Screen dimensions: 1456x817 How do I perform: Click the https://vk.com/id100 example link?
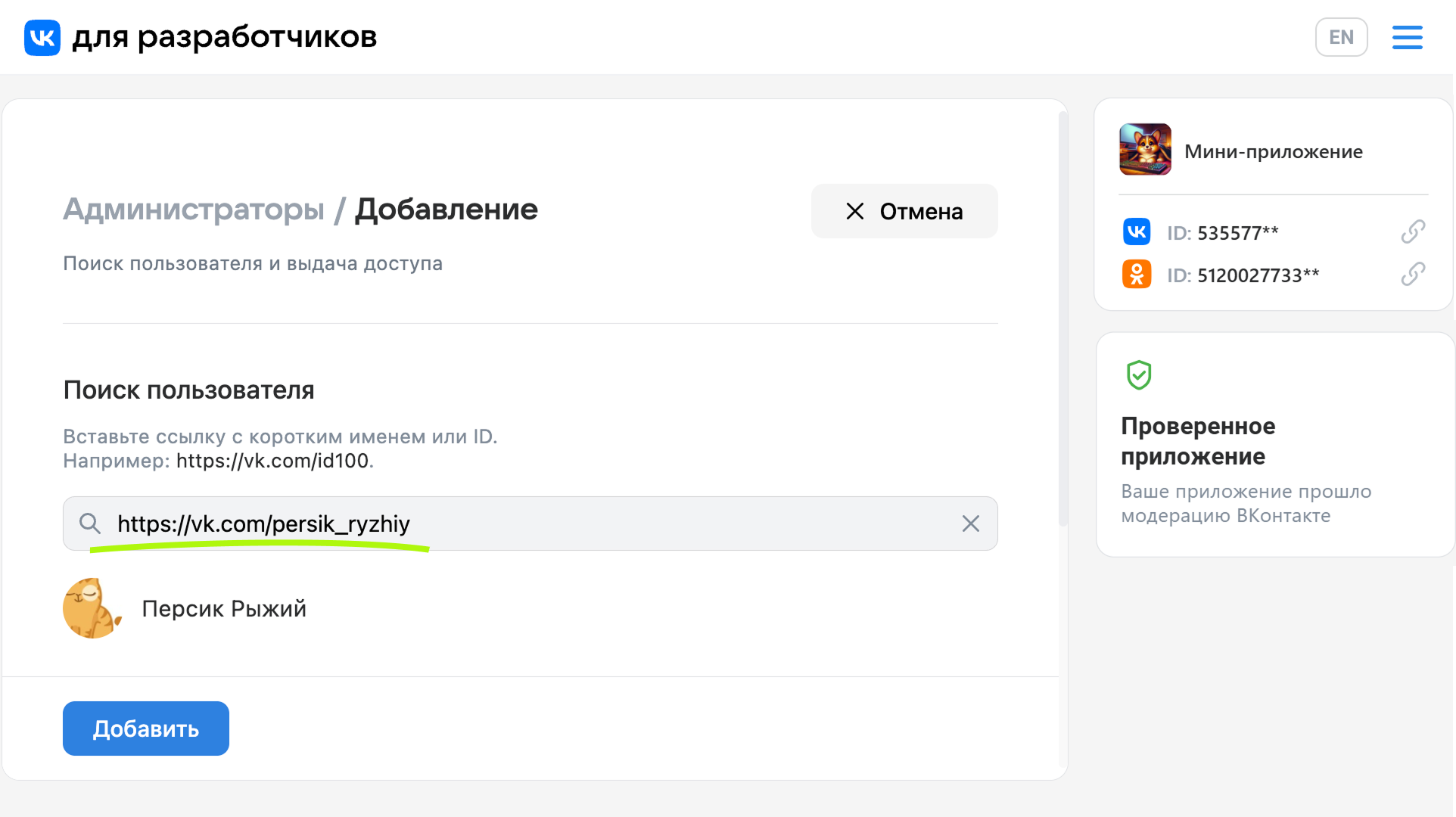pos(272,461)
